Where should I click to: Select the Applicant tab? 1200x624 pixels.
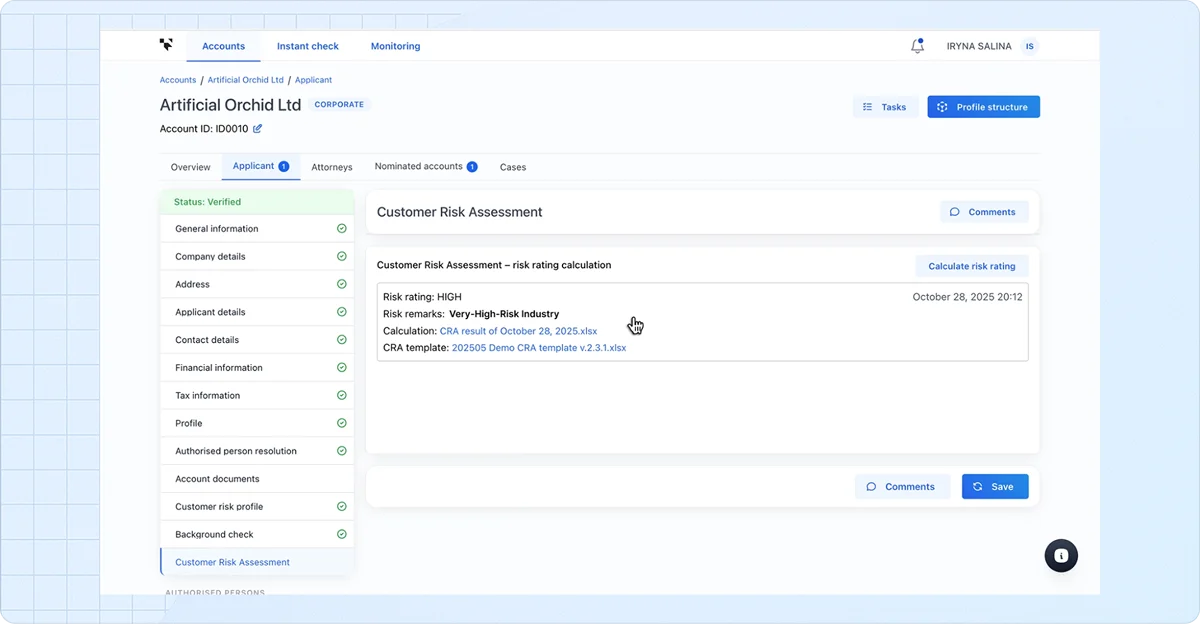(261, 166)
